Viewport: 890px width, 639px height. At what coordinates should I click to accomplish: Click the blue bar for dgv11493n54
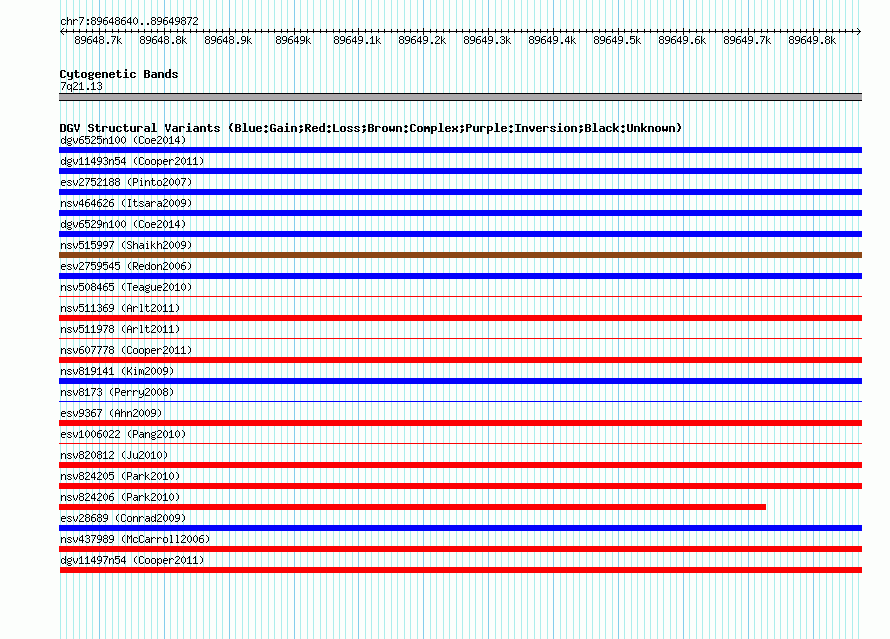460,171
